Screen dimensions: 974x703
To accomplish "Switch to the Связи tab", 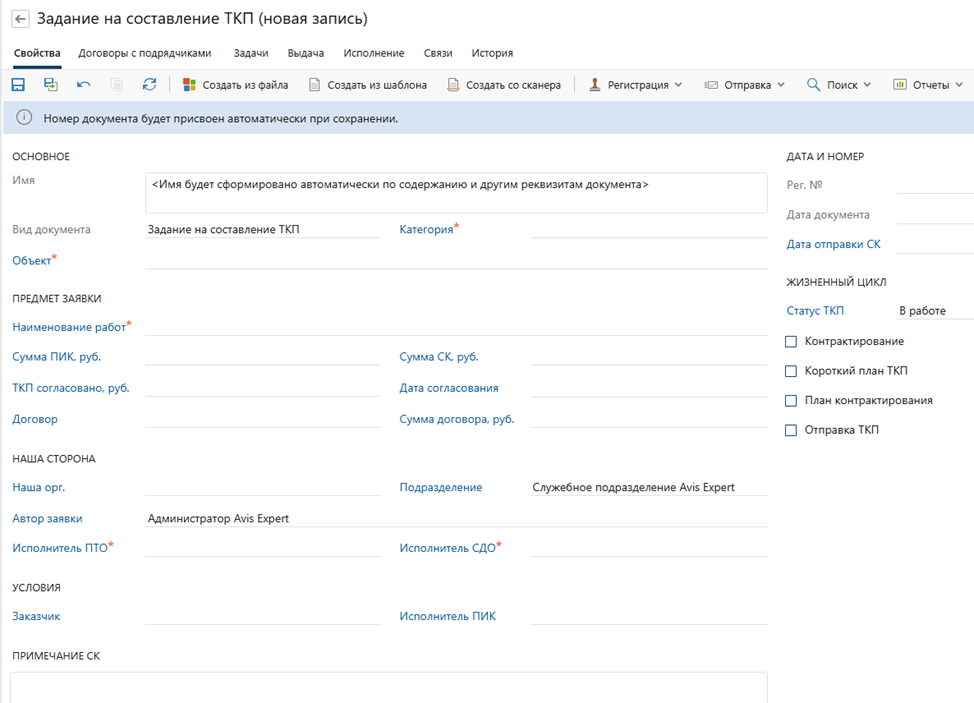I will coord(438,53).
